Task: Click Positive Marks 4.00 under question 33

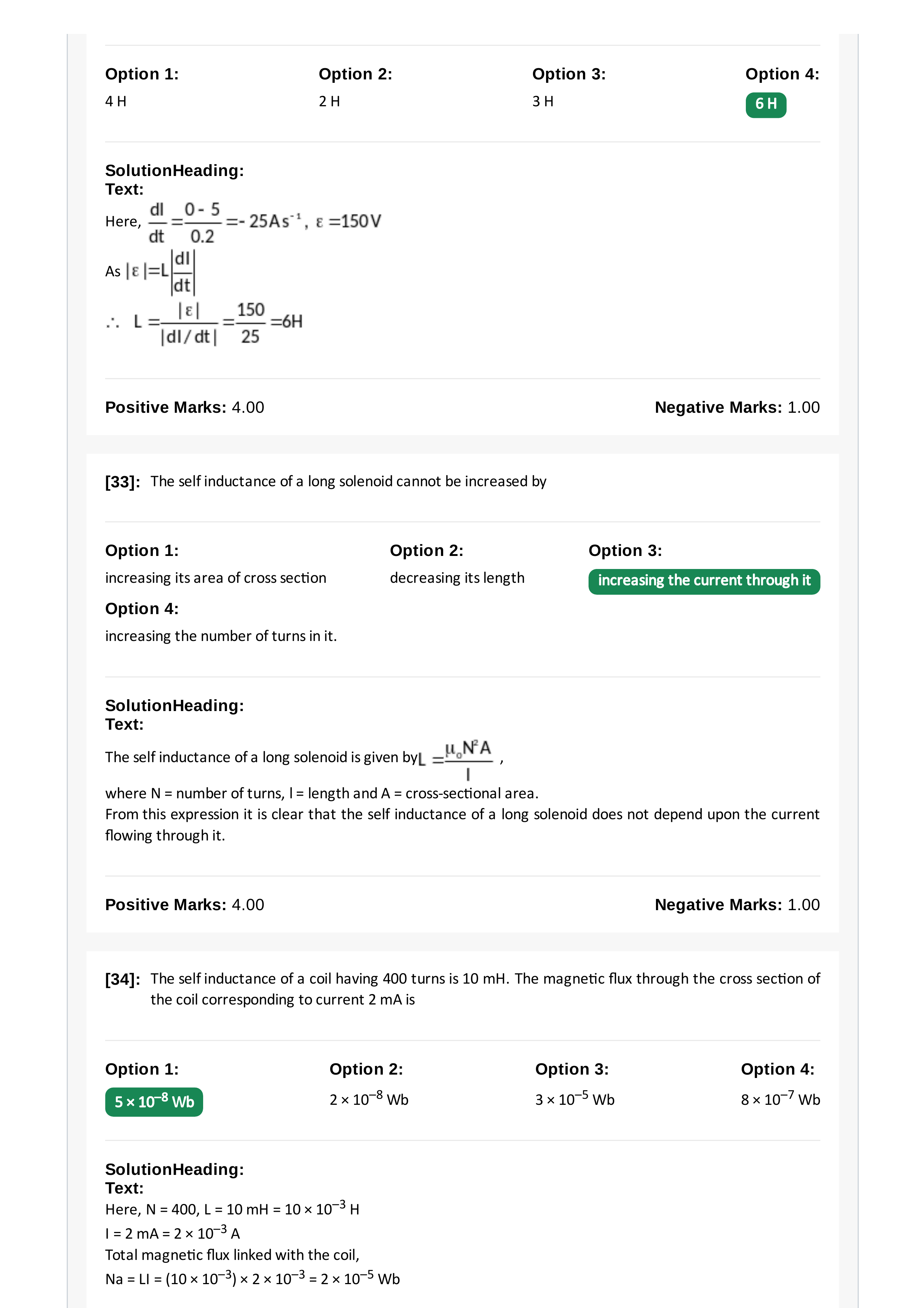Action: coord(185,905)
